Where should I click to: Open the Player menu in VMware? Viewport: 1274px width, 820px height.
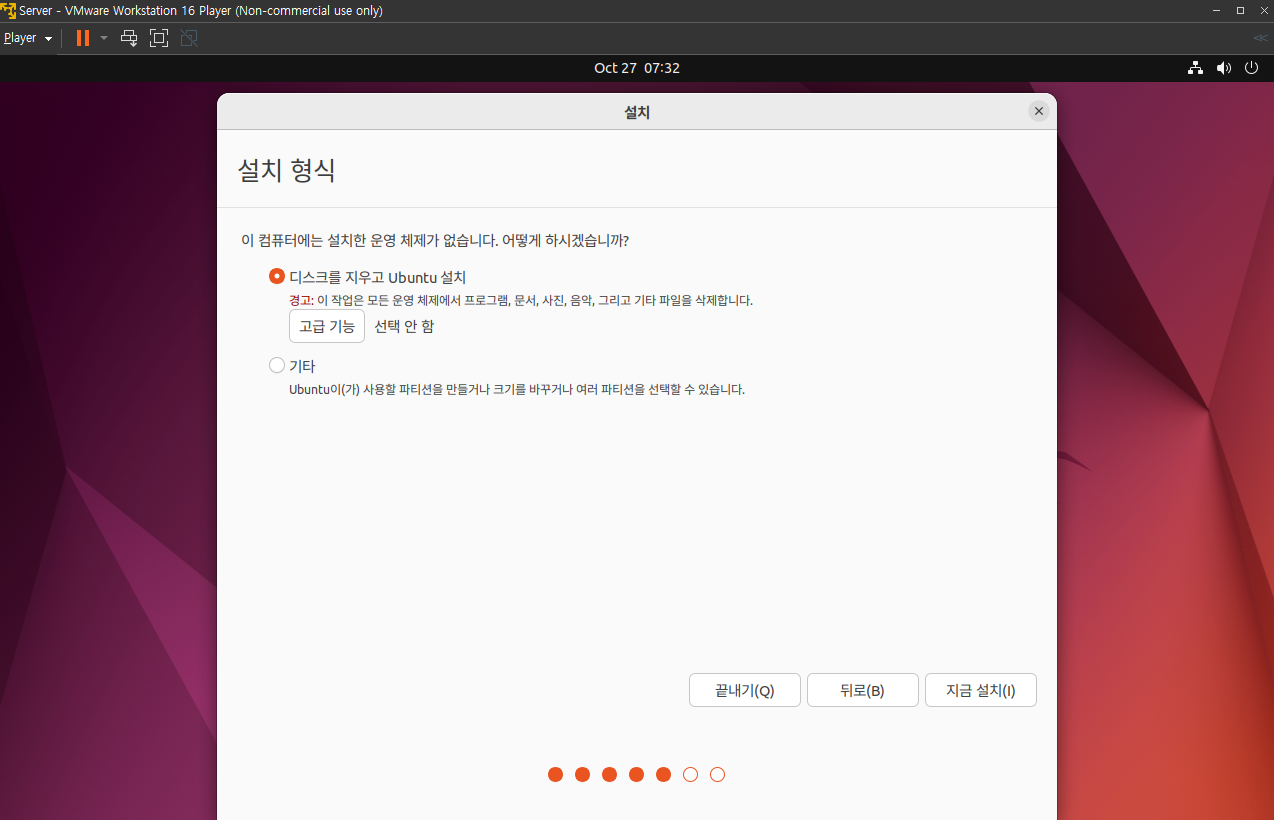[x=27, y=38]
